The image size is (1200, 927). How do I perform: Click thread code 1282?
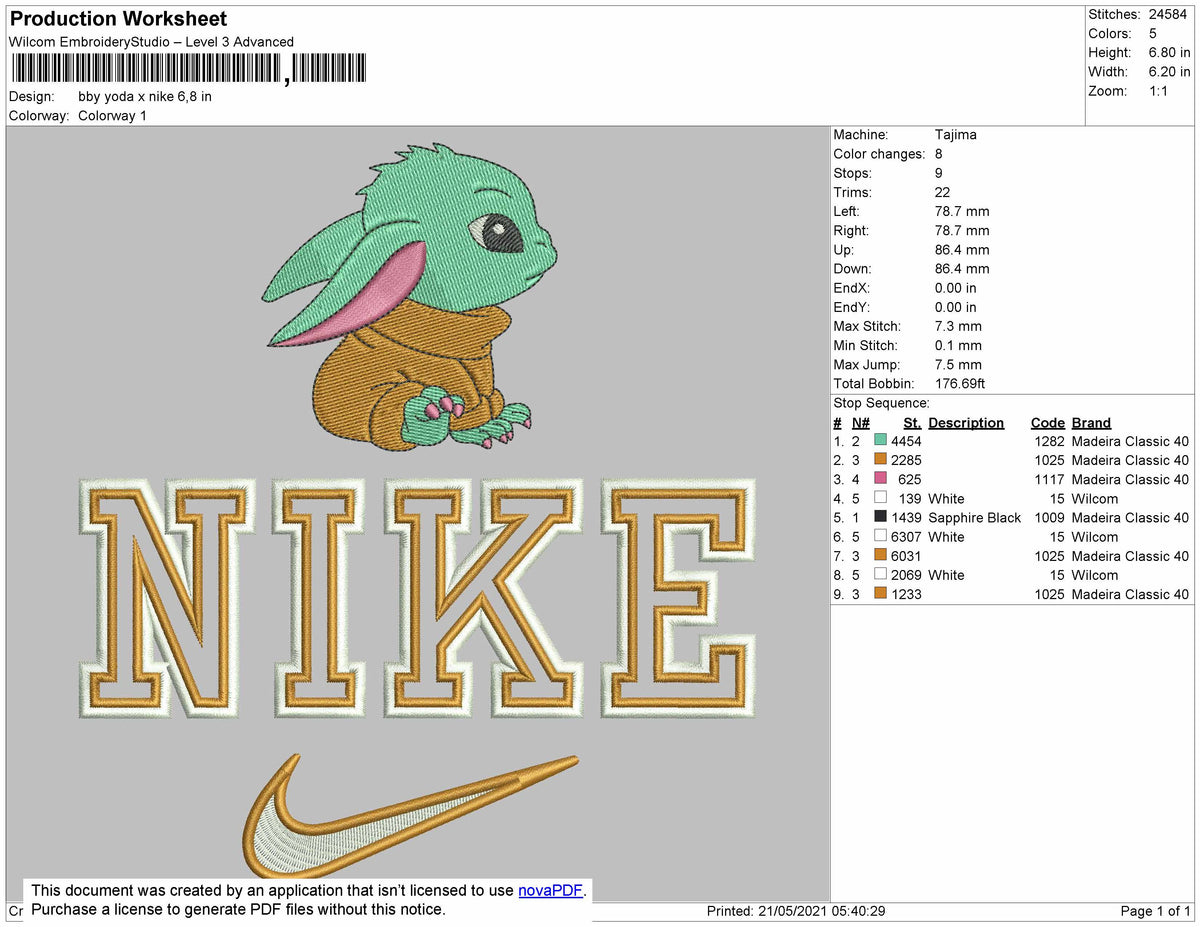(x=1049, y=441)
